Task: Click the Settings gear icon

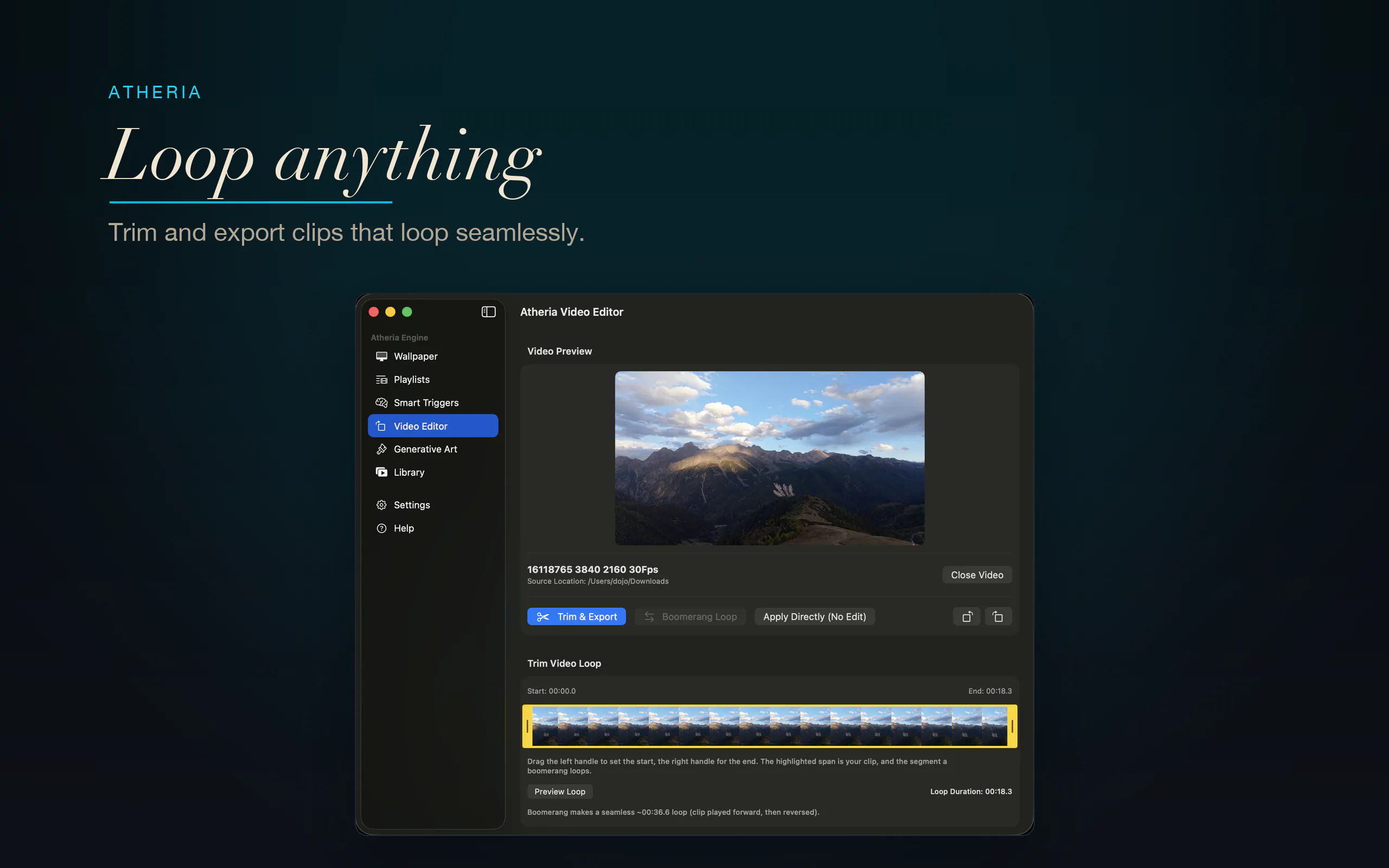Action: point(381,505)
